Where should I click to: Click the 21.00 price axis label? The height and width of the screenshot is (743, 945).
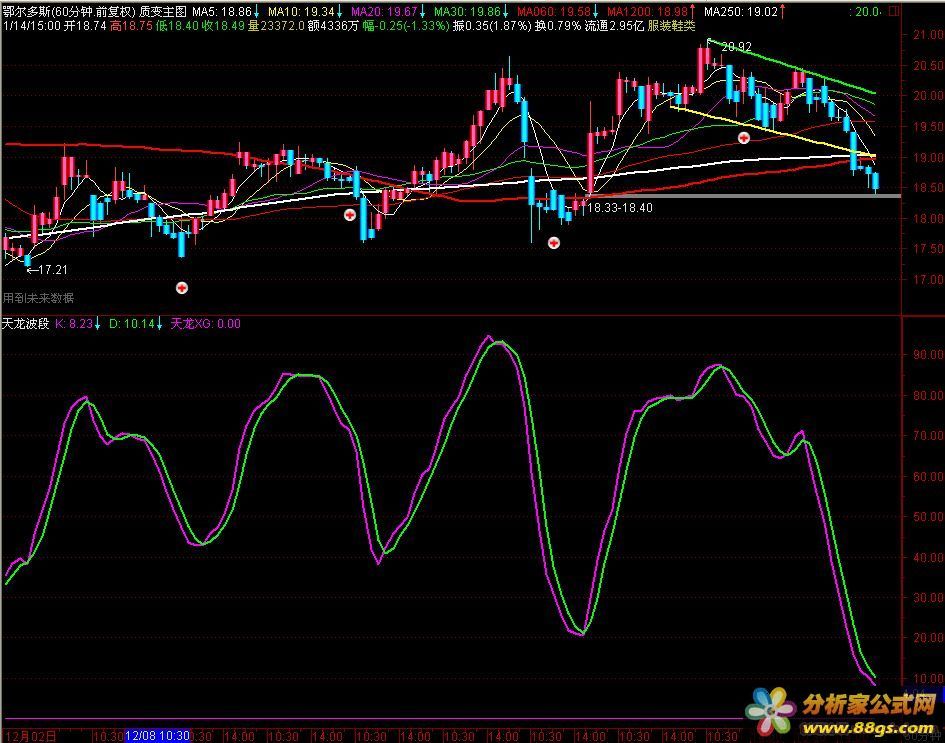coord(928,35)
